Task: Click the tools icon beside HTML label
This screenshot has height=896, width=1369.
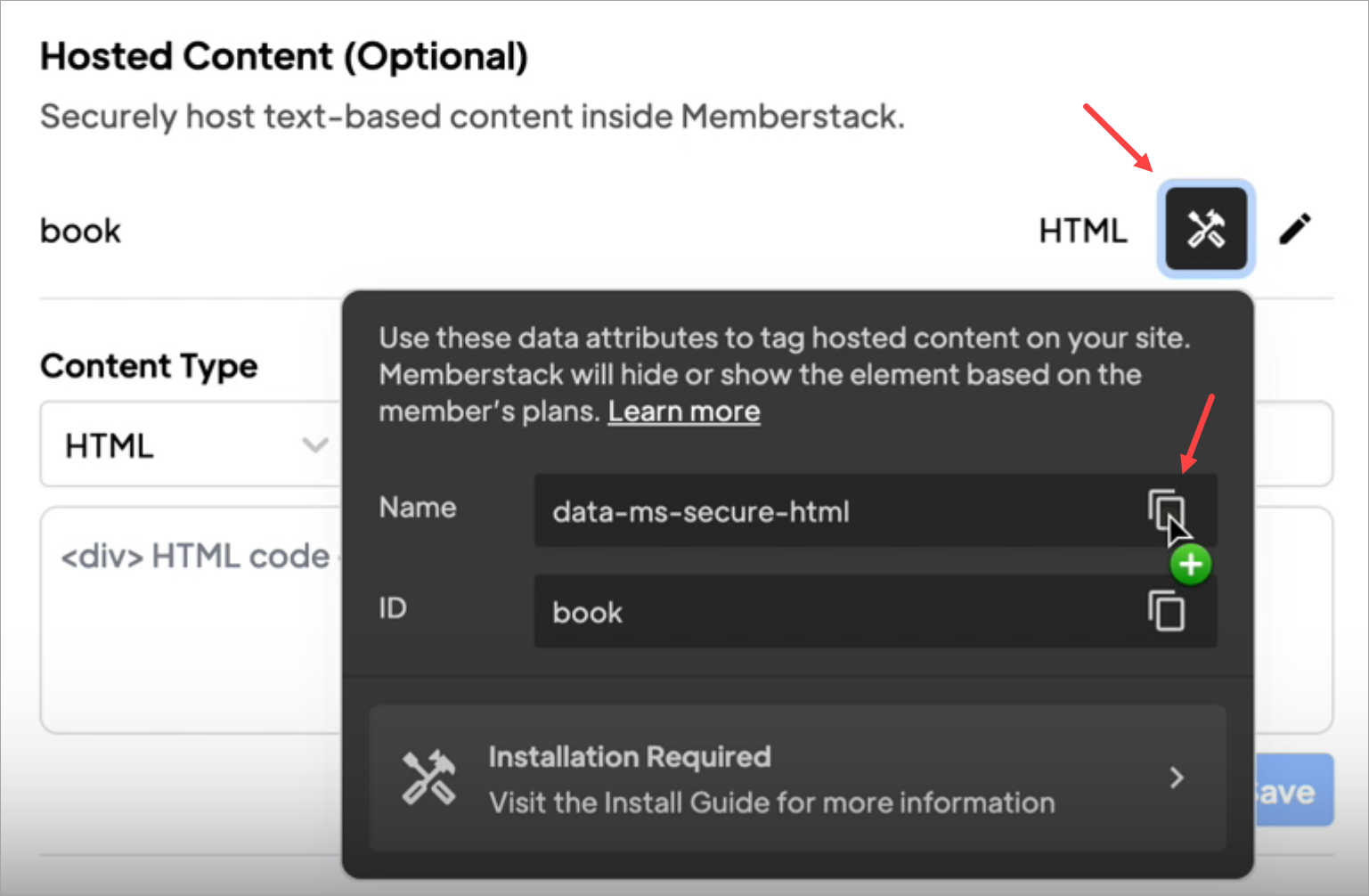Action: [1206, 229]
